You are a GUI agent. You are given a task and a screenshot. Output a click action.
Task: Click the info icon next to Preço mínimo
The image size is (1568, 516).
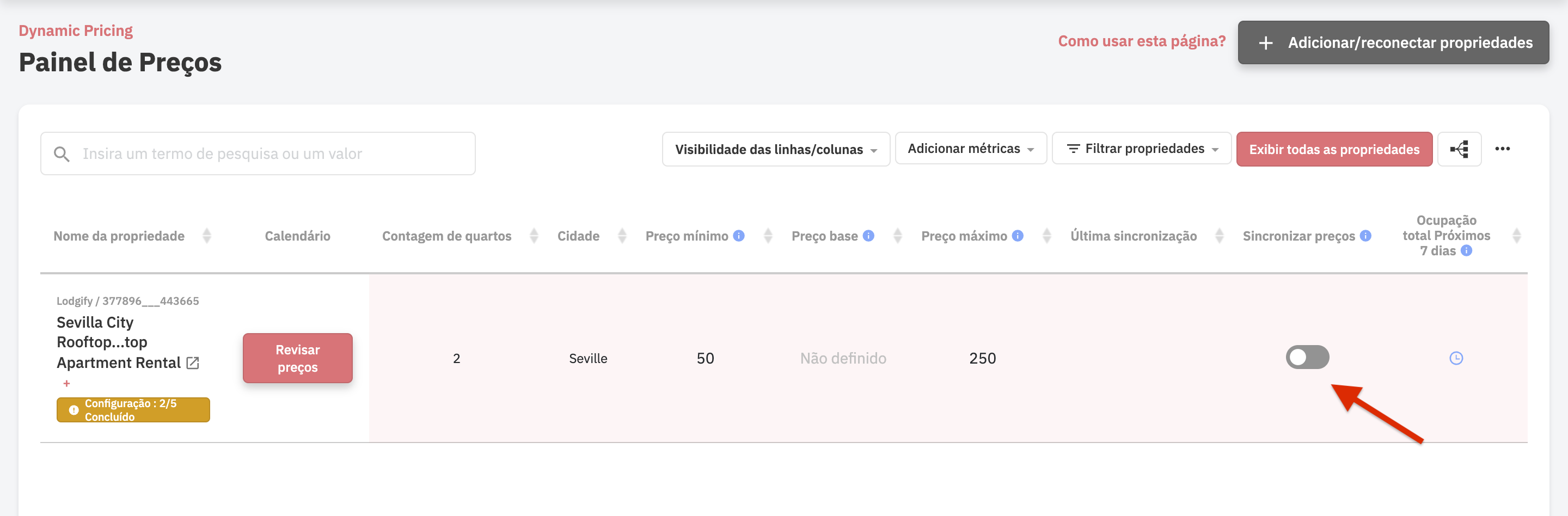coord(738,236)
